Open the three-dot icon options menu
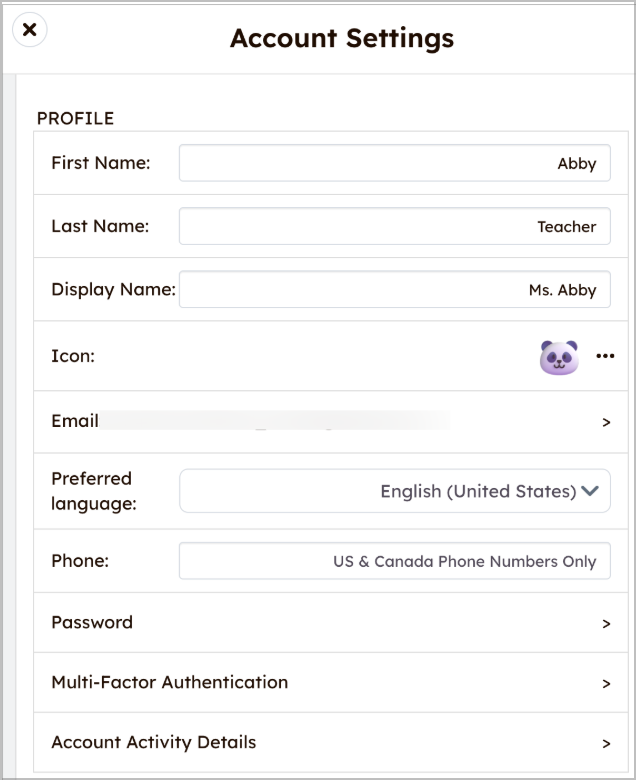Screen dimensions: 636x780 (605, 356)
